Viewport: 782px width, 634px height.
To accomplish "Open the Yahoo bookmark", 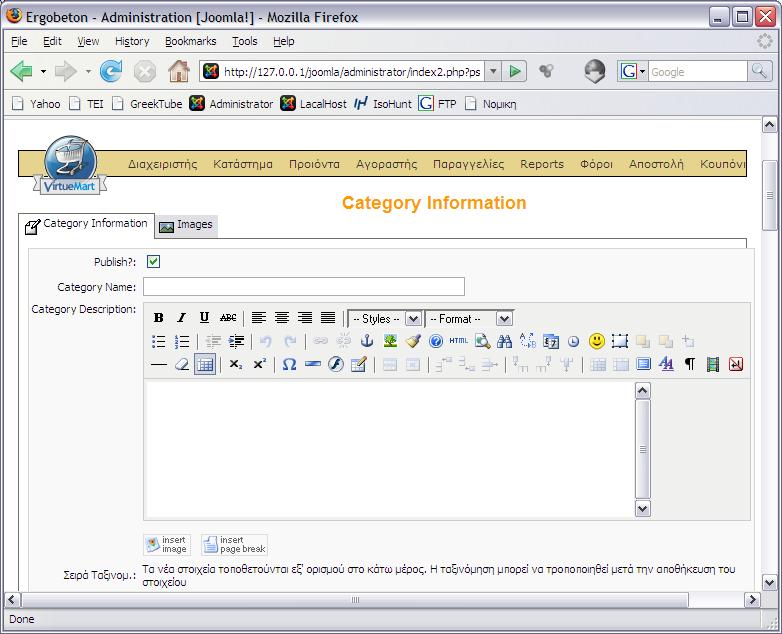I will (x=36, y=104).
